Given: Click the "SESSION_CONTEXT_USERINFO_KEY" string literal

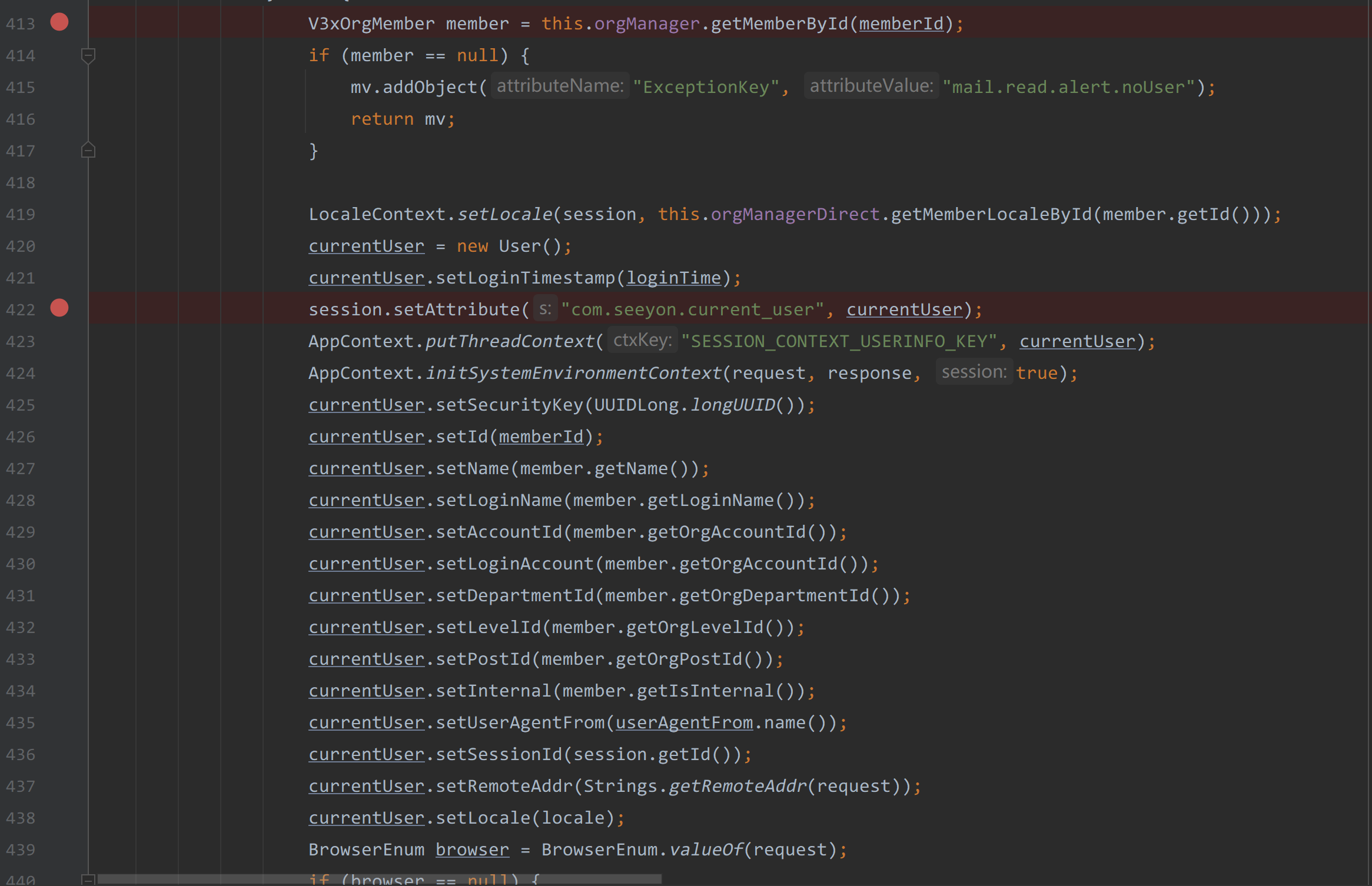Looking at the screenshot, I should click(839, 342).
